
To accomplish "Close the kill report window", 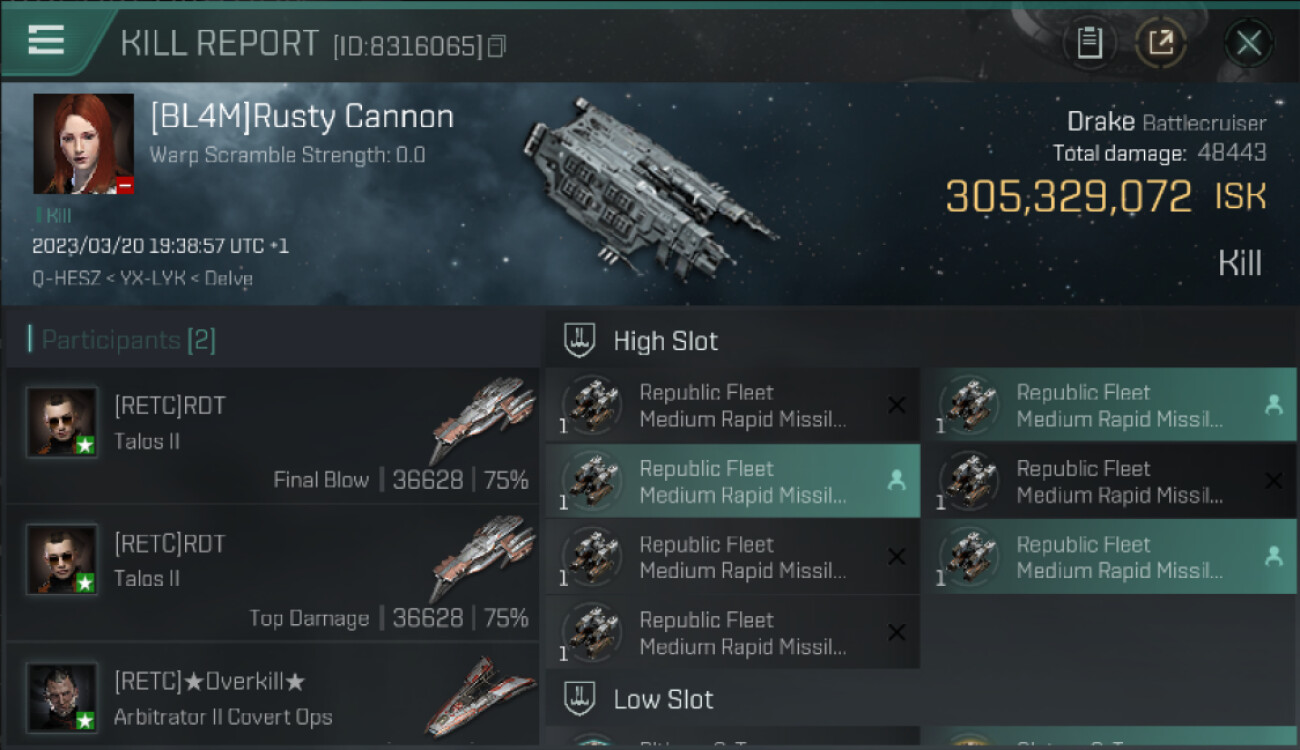I will (1248, 43).
